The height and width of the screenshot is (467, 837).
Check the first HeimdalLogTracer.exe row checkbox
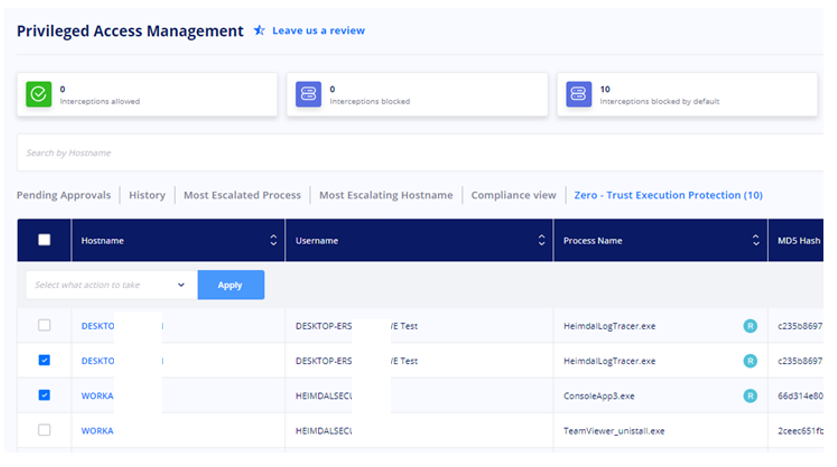coord(44,325)
